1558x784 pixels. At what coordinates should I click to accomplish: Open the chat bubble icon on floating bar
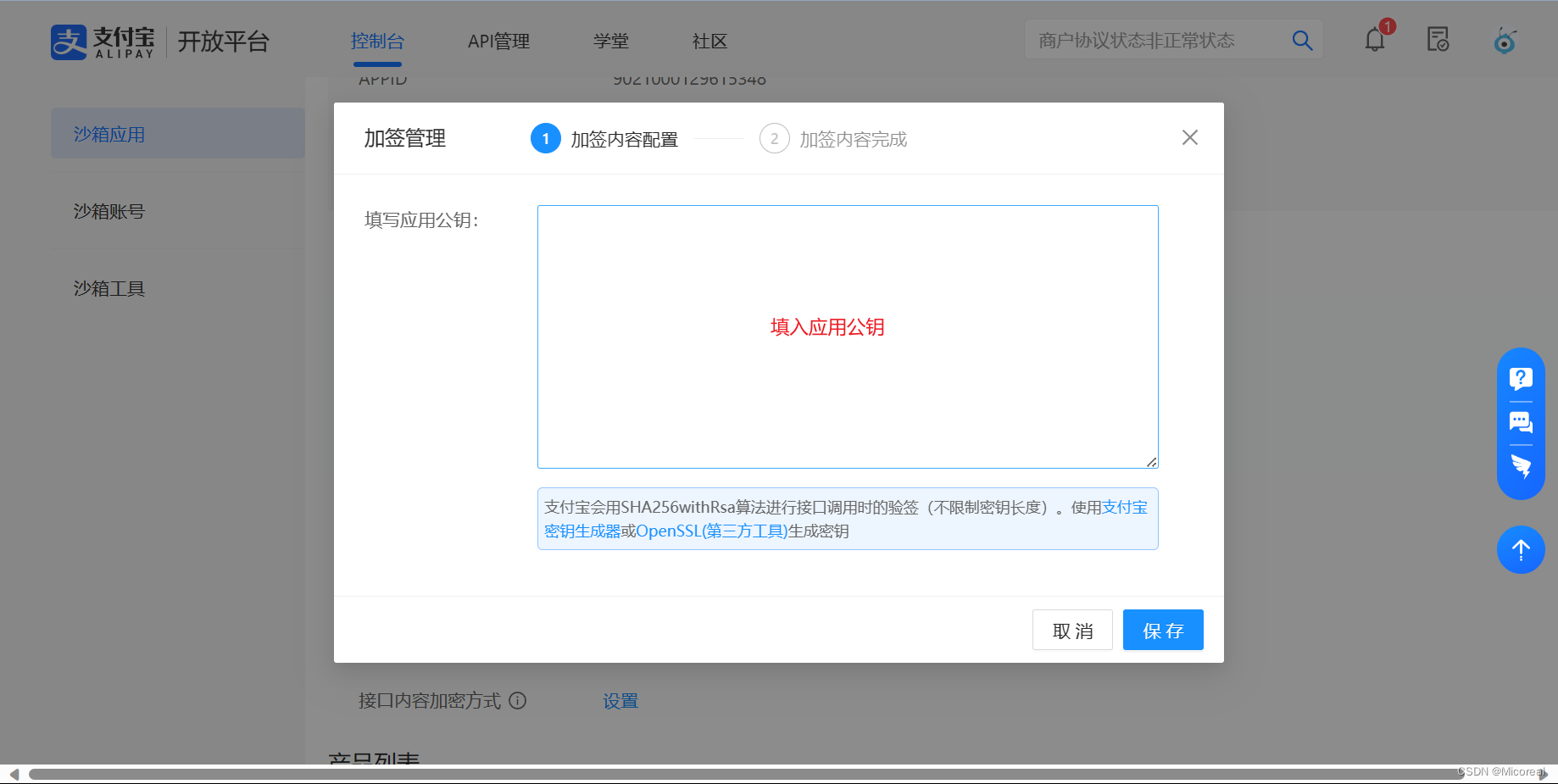pyautogui.click(x=1521, y=422)
